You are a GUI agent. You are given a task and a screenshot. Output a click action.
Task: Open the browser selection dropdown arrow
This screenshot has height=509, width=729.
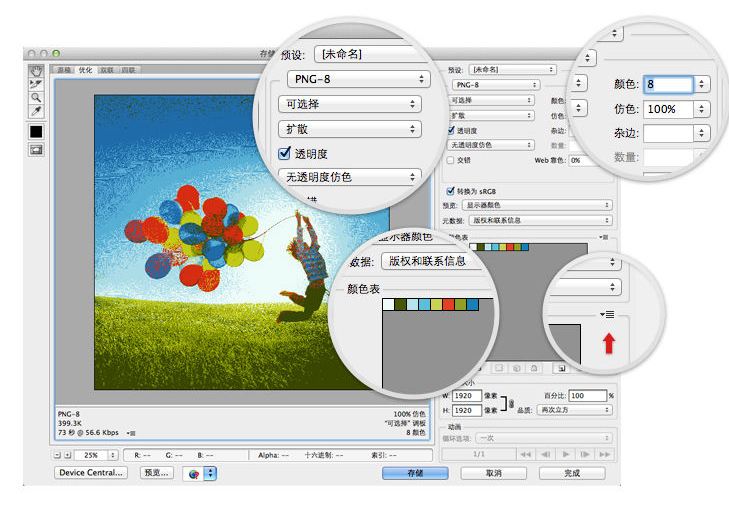[211, 474]
